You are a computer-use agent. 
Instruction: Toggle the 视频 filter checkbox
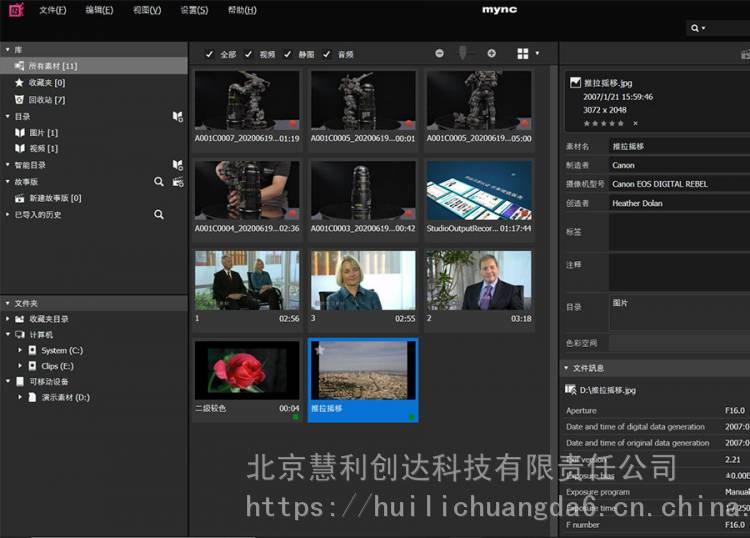coord(249,54)
